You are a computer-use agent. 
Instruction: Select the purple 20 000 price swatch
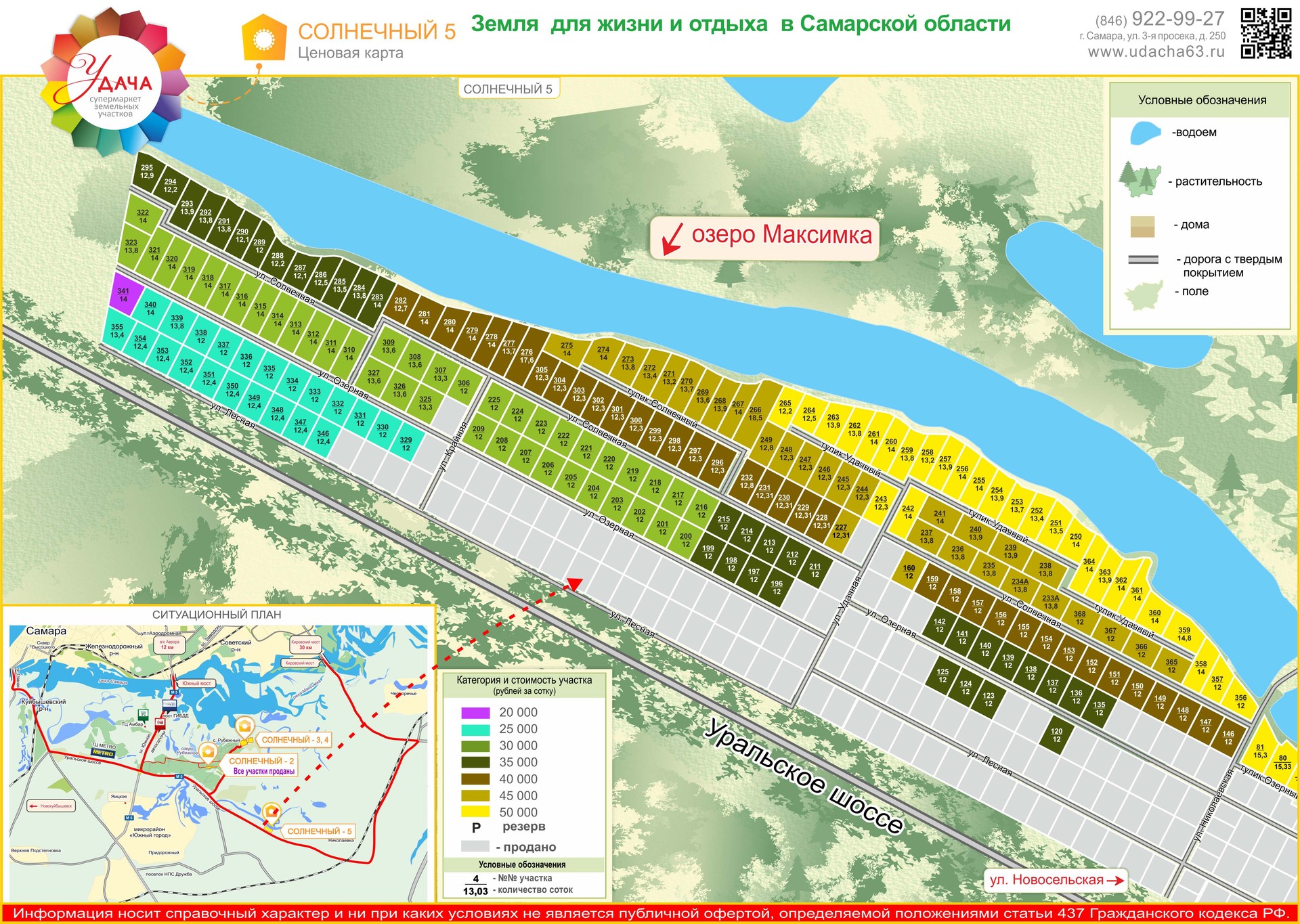pos(475,713)
